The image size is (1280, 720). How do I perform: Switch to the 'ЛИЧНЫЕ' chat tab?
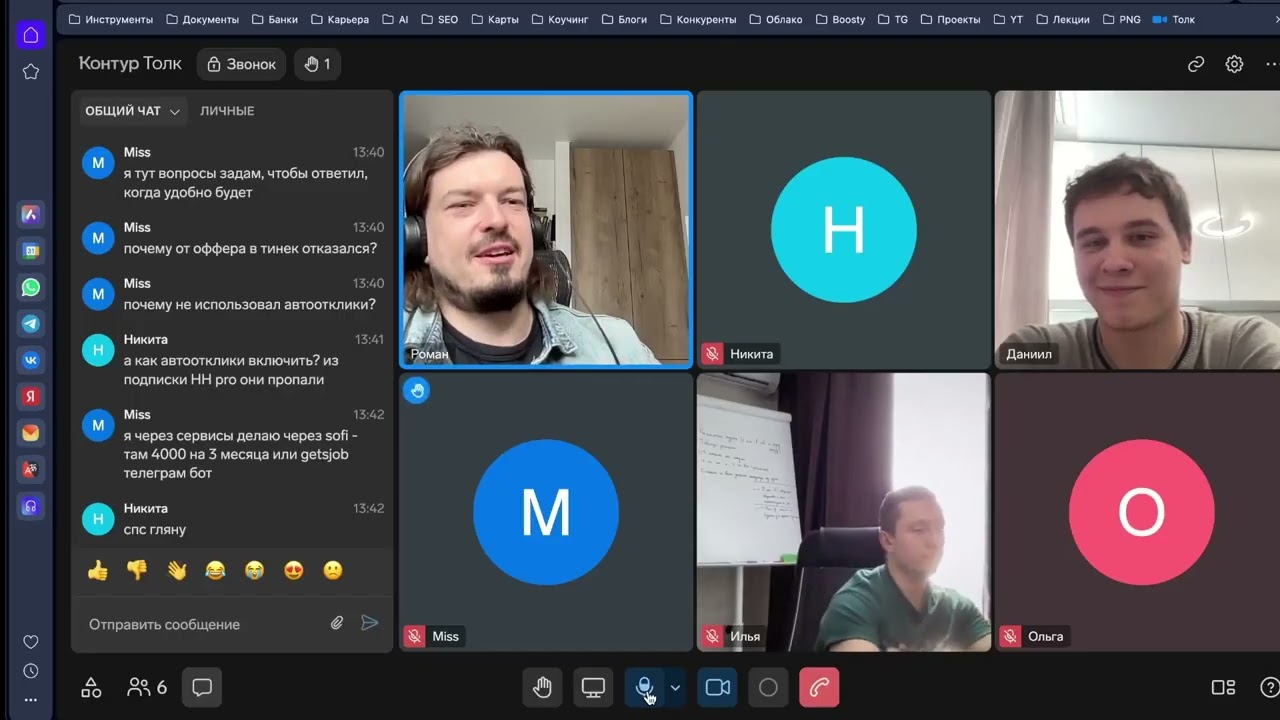tap(227, 111)
